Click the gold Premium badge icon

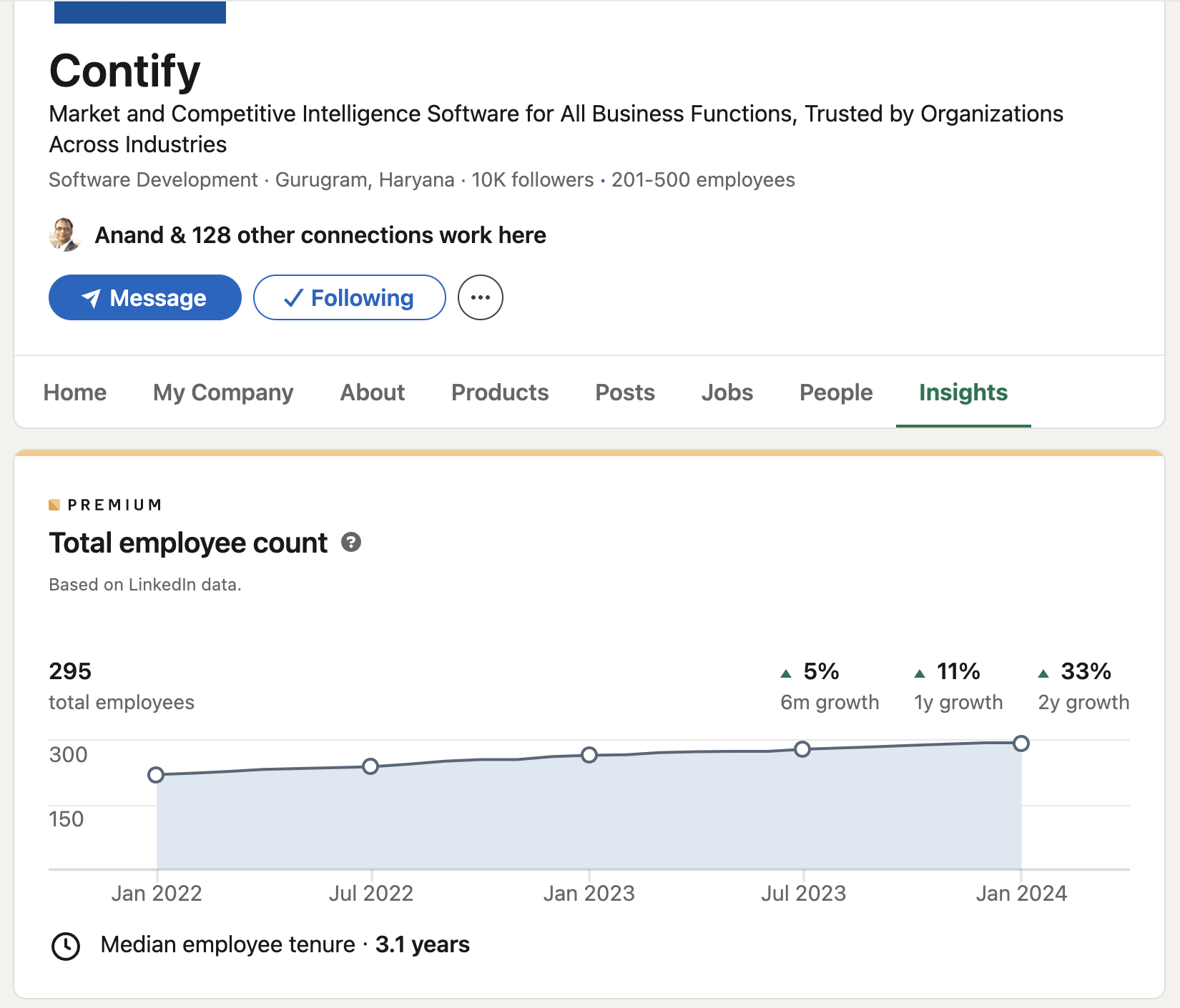tap(54, 505)
